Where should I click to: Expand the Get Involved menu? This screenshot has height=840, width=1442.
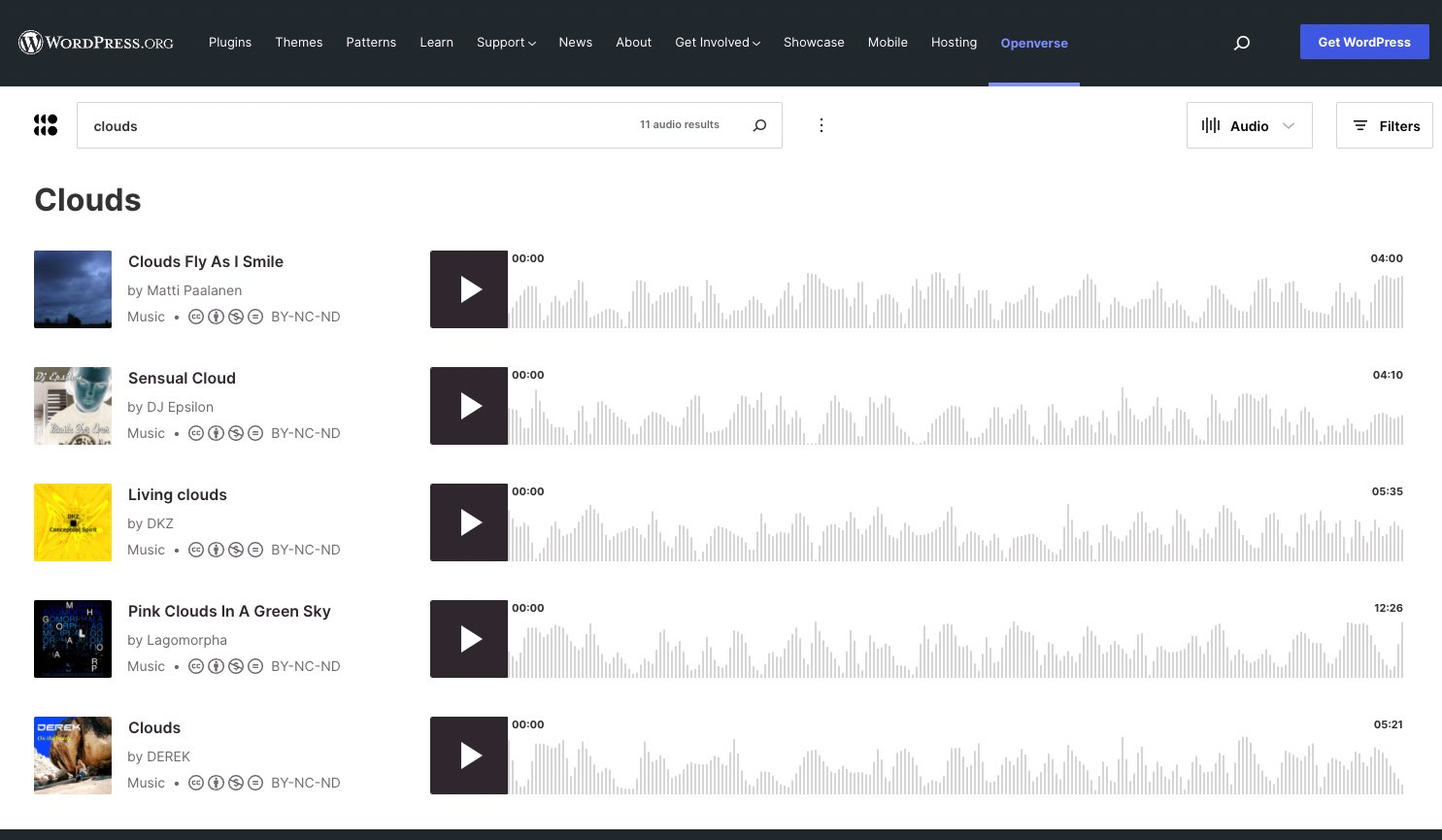718,43
